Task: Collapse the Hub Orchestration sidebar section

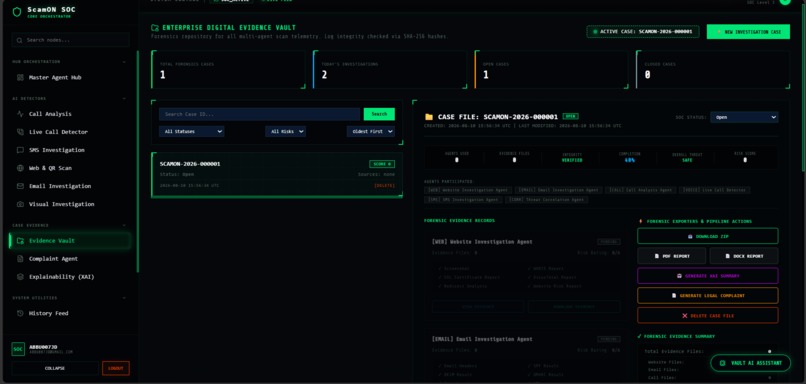Action: click(x=124, y=62)
